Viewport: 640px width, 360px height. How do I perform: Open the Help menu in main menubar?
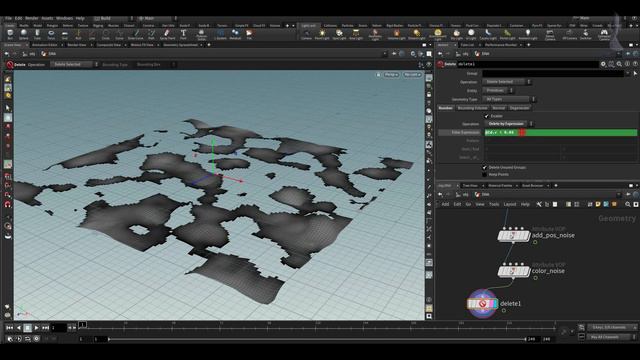coord(80,18)
